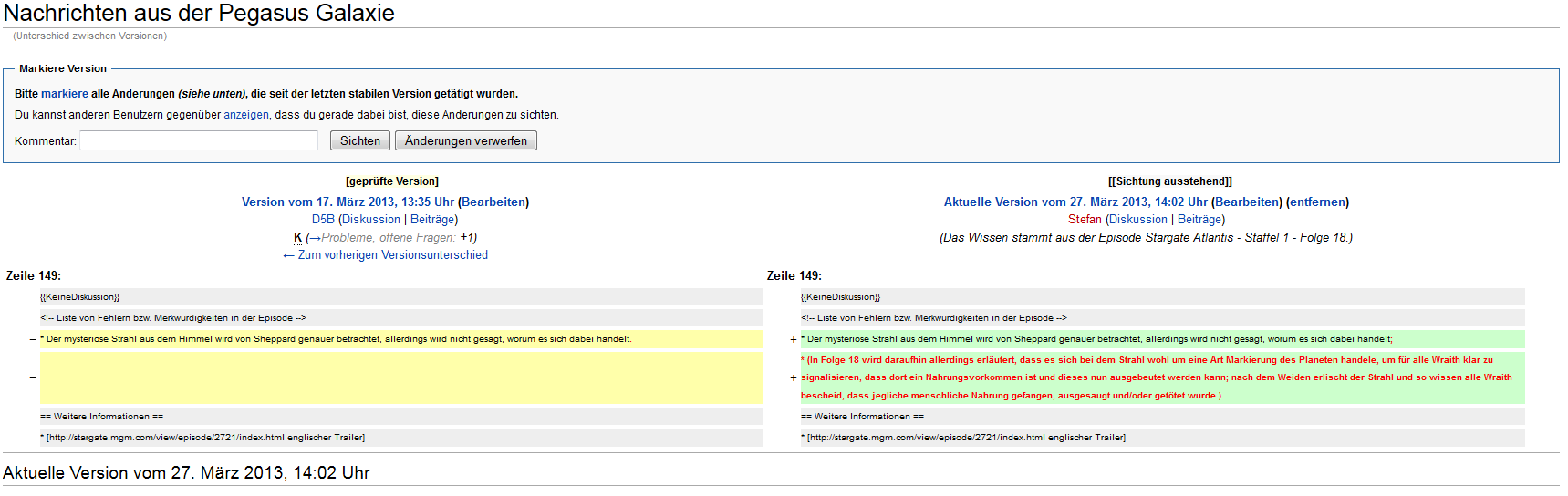
Task: Click Bearbeiten for the 17. März version
Action: point(493,202)
